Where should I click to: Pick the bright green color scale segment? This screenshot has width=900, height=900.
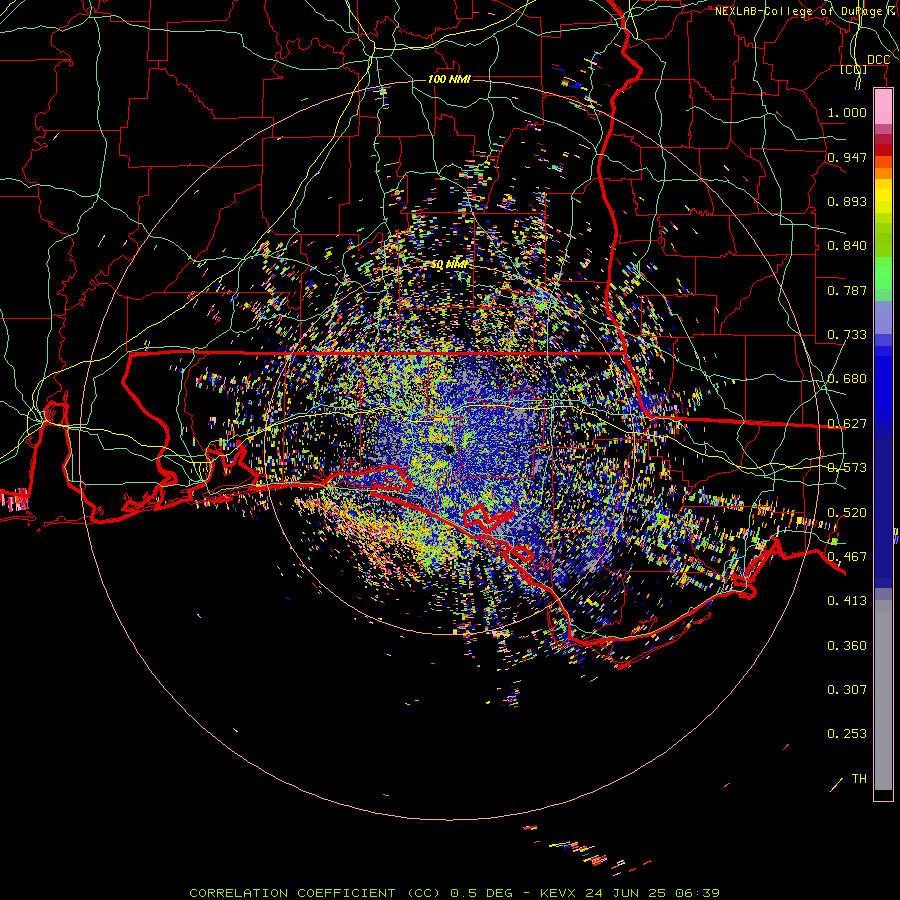[883, 273]
